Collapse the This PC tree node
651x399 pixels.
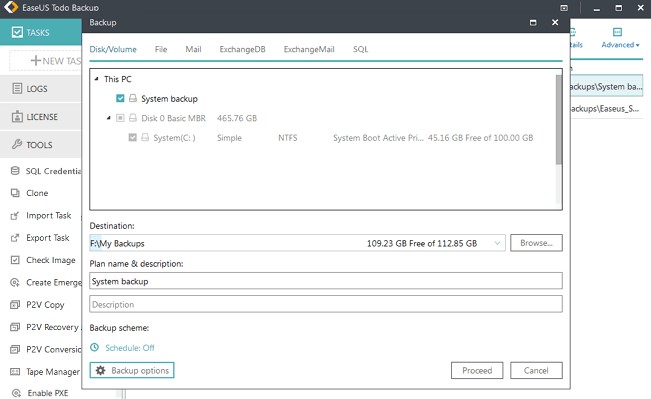click(x=96, y=79)
